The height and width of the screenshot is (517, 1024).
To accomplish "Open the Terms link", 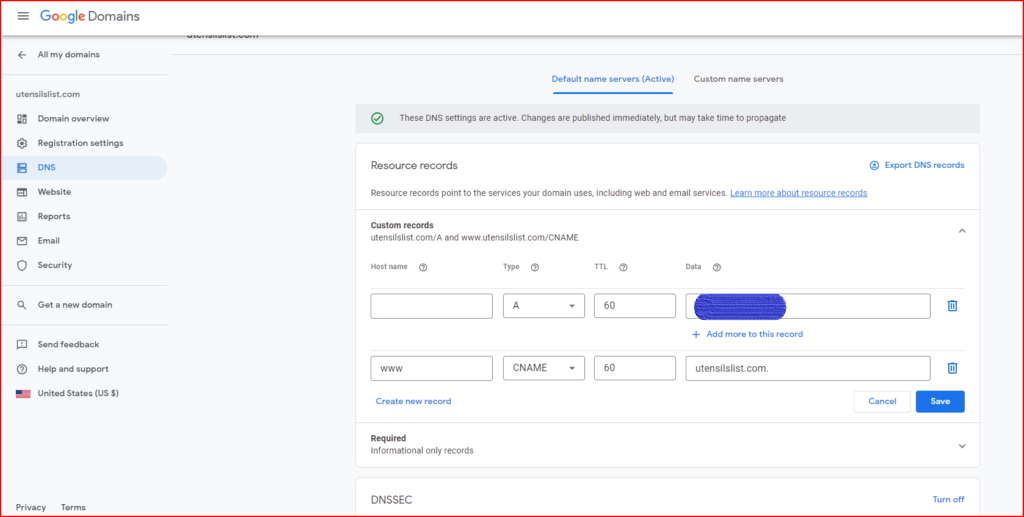I will tap(73, 507).
